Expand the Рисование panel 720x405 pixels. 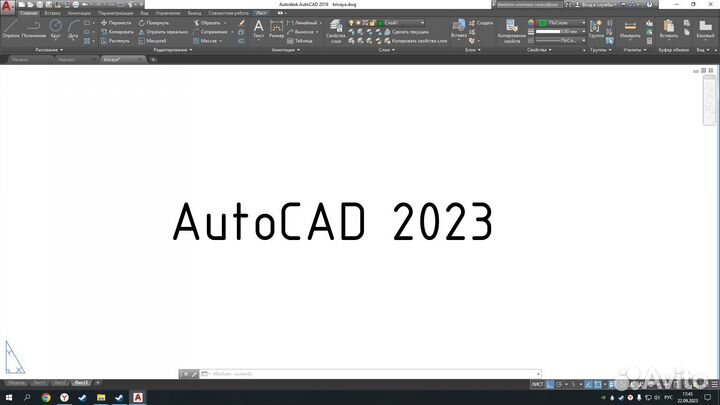click(x=50, y=50)
